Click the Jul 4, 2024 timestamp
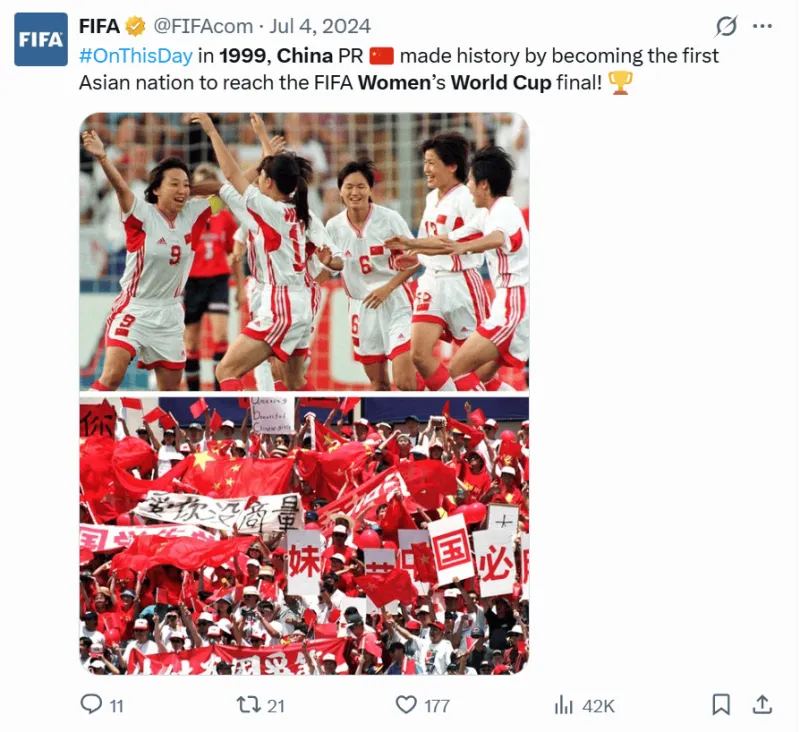 point(320,26)
